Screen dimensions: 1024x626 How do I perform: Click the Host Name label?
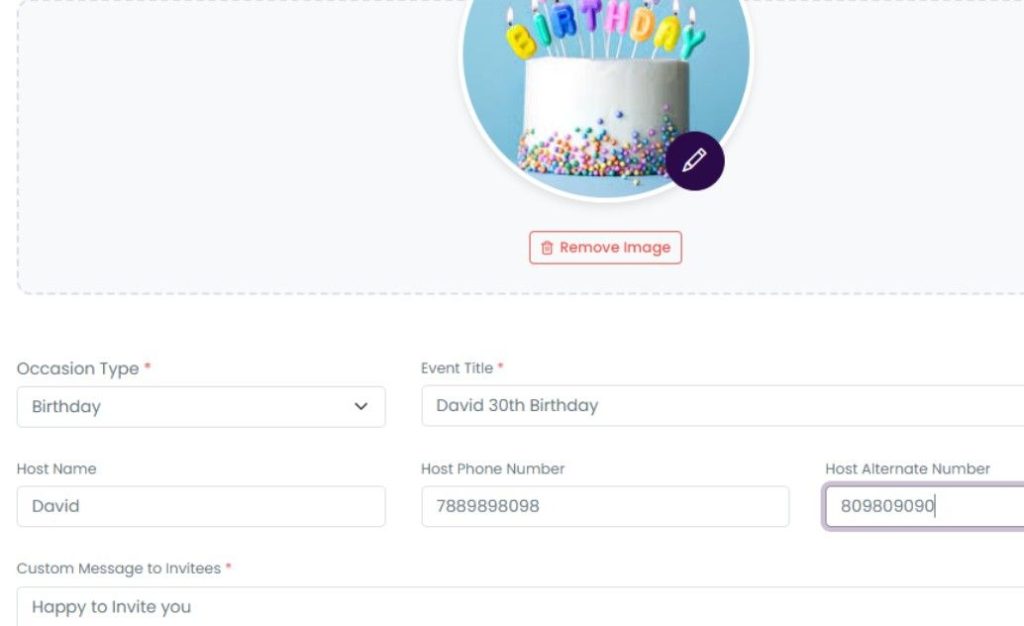pos(57,469)
